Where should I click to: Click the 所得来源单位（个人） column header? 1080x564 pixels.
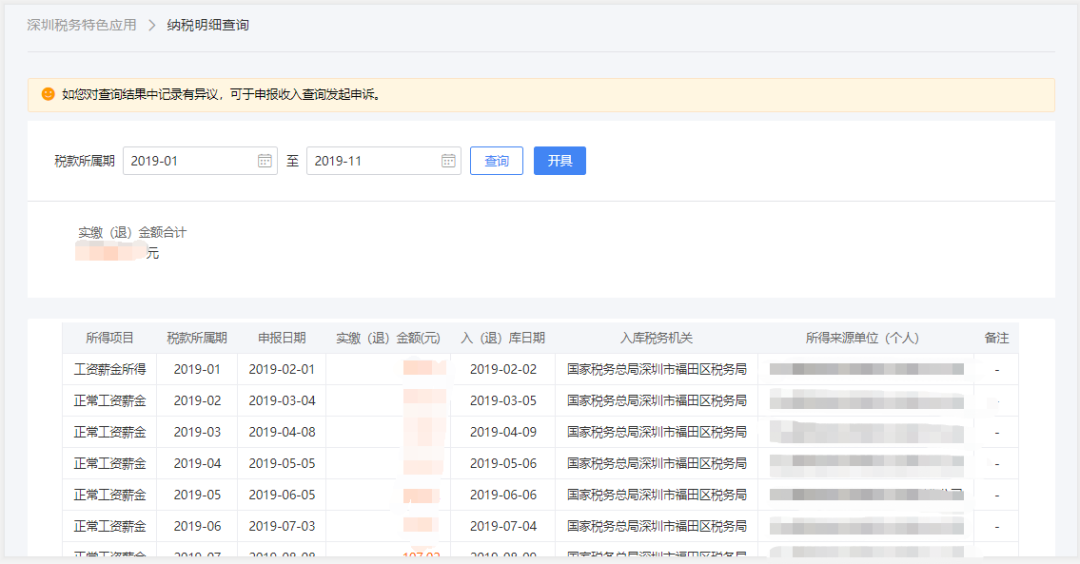click(862, 338)
